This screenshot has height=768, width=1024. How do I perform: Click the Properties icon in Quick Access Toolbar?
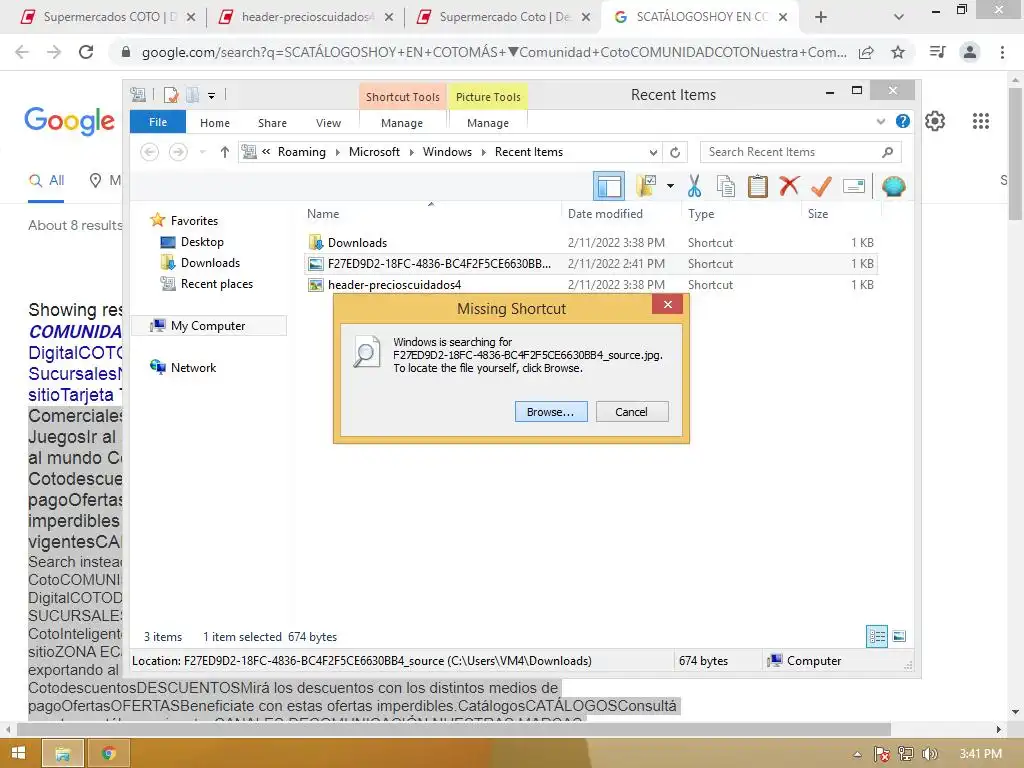tap(171, 95)
